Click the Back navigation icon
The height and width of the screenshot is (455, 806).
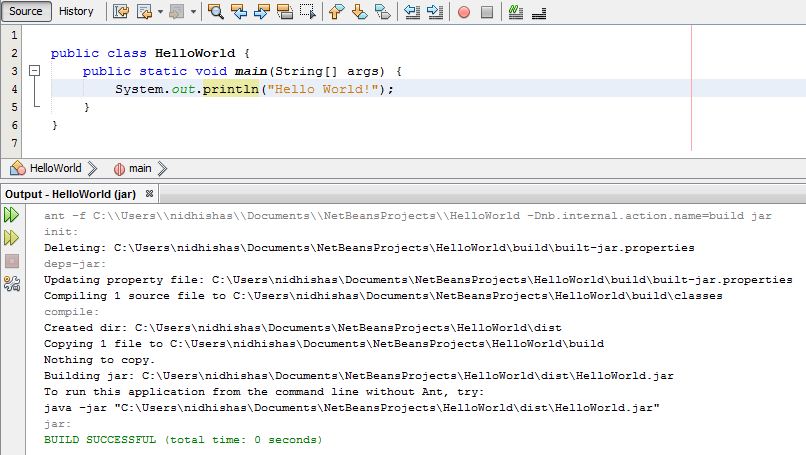click(x=145, y=11)
